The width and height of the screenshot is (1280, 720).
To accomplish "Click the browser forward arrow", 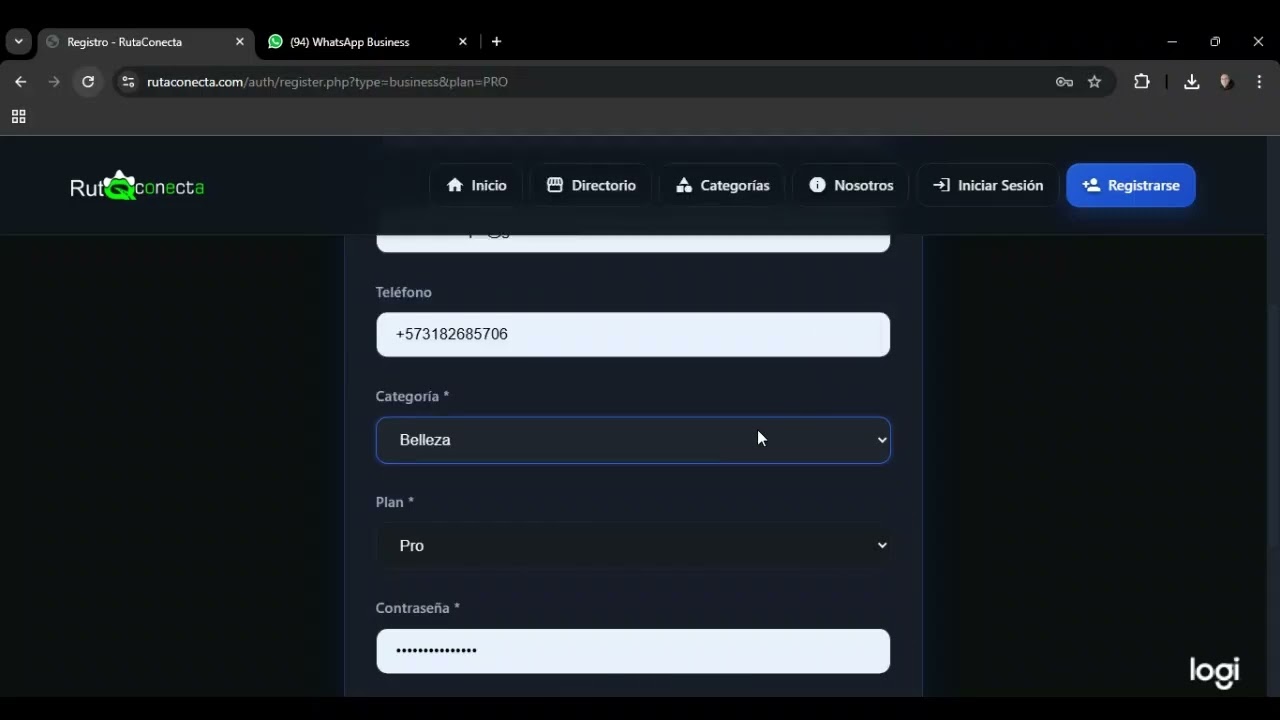I will (54, 82).
